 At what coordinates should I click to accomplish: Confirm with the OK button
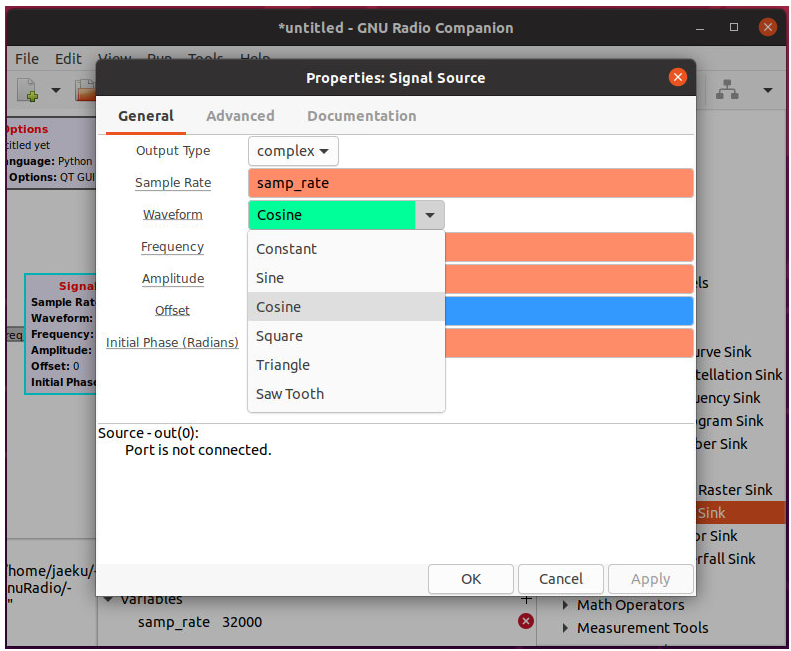[x=471, y=579]
